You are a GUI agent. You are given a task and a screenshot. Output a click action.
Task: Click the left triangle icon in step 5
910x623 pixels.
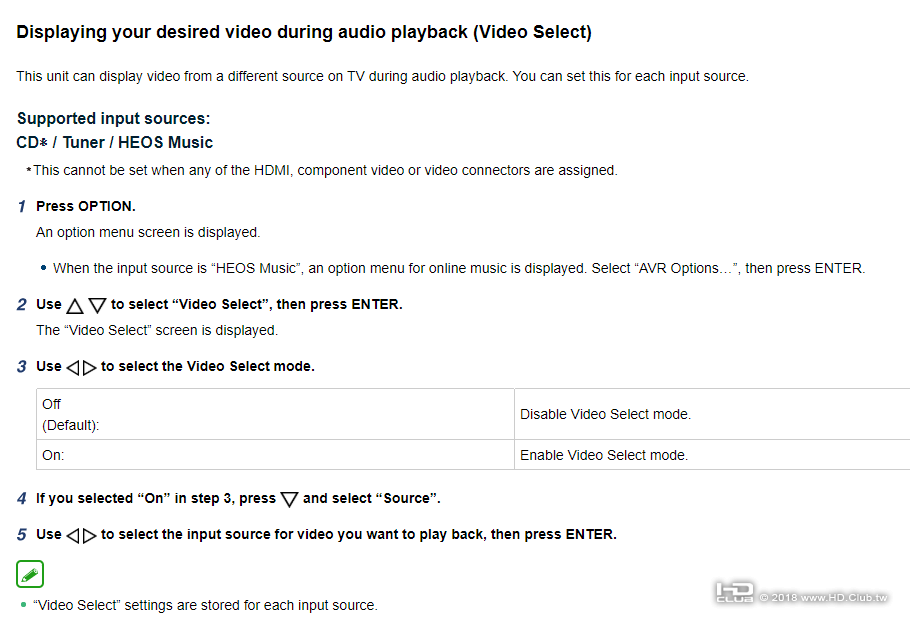point(73,536)
